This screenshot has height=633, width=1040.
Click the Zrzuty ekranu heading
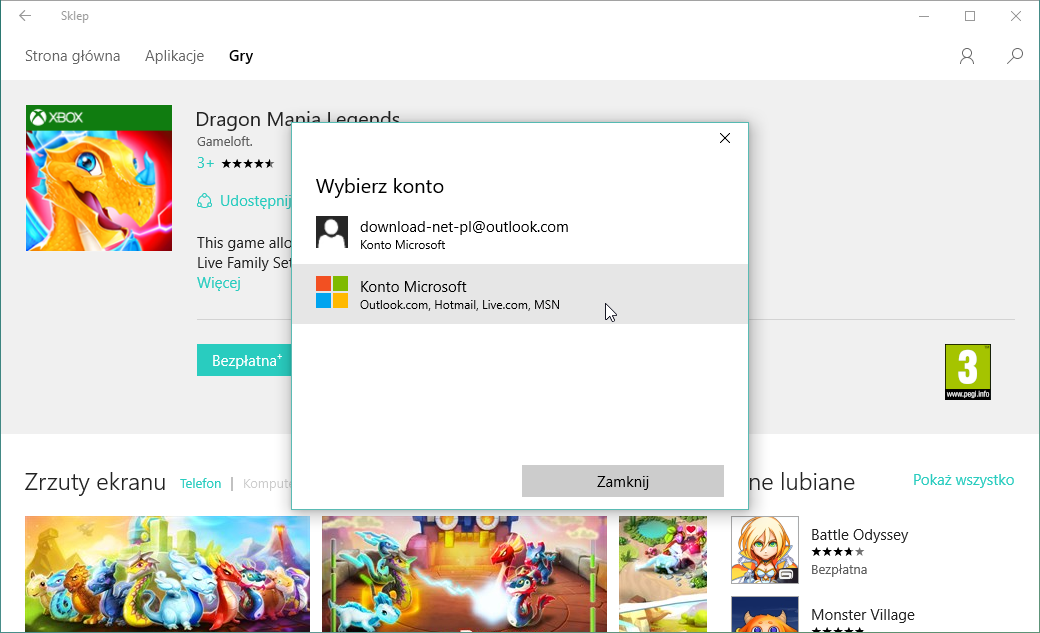[95, 482]
